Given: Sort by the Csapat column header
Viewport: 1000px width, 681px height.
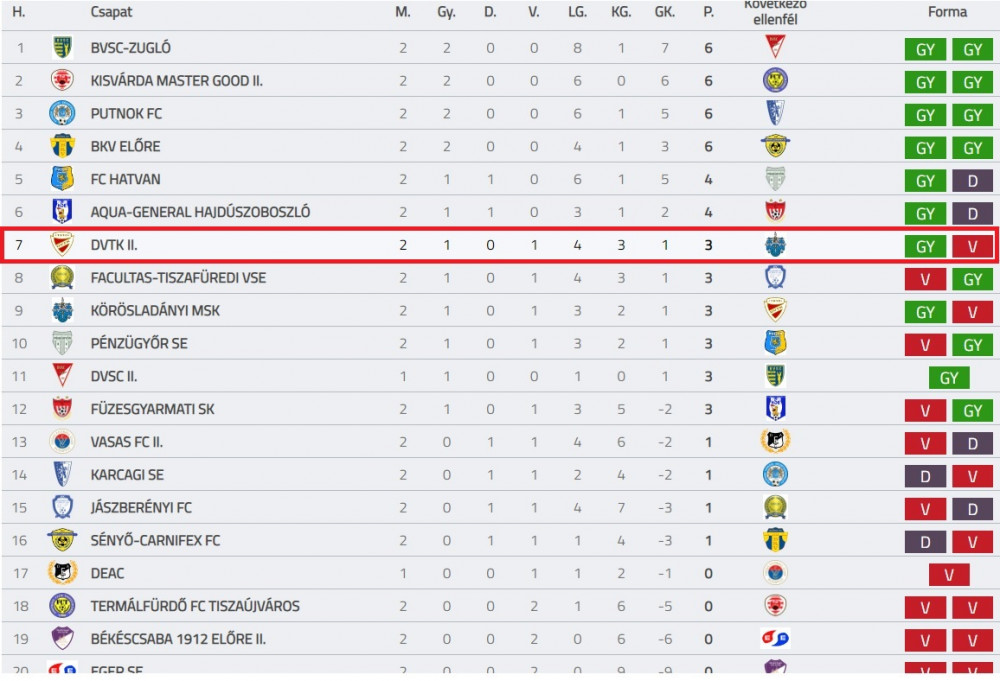Looking at the screenshot, I should pos(112,12).
